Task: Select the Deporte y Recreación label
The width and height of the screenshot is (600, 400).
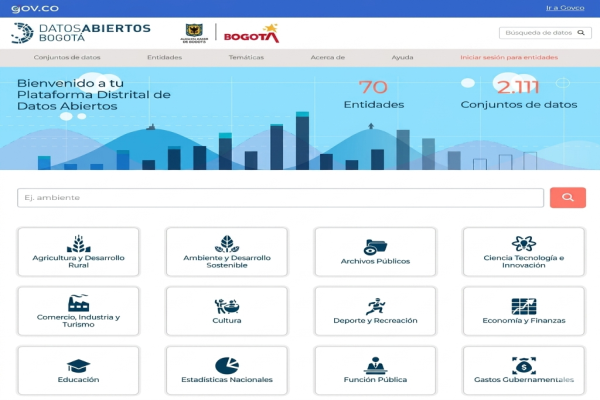Action: click(x=375, y=320)
